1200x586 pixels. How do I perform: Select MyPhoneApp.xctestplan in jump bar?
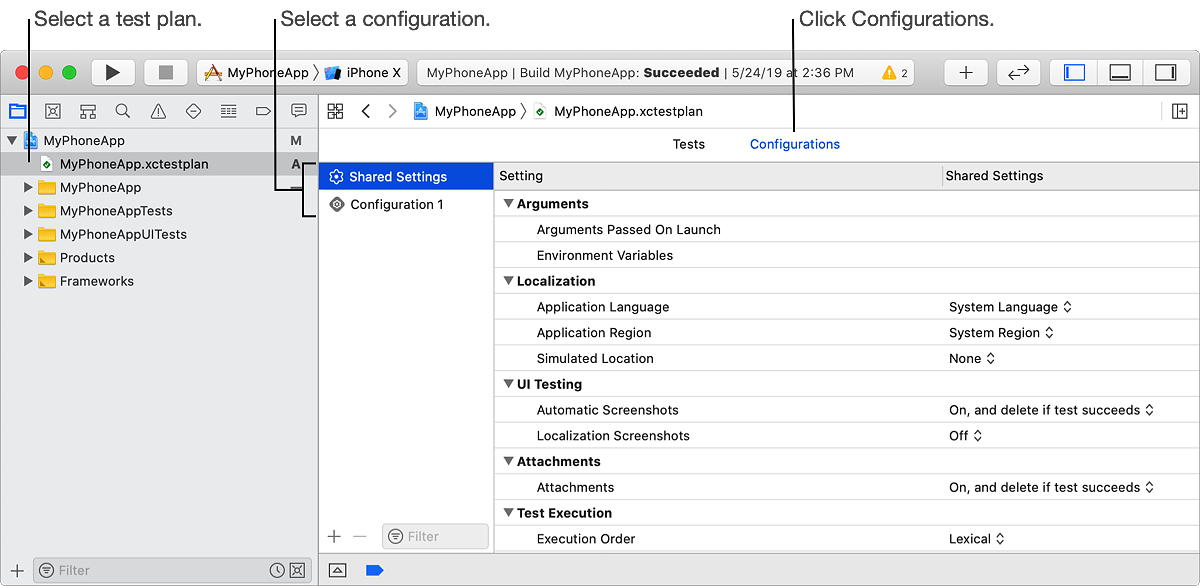pyautogui.click(x=618, y=112)
